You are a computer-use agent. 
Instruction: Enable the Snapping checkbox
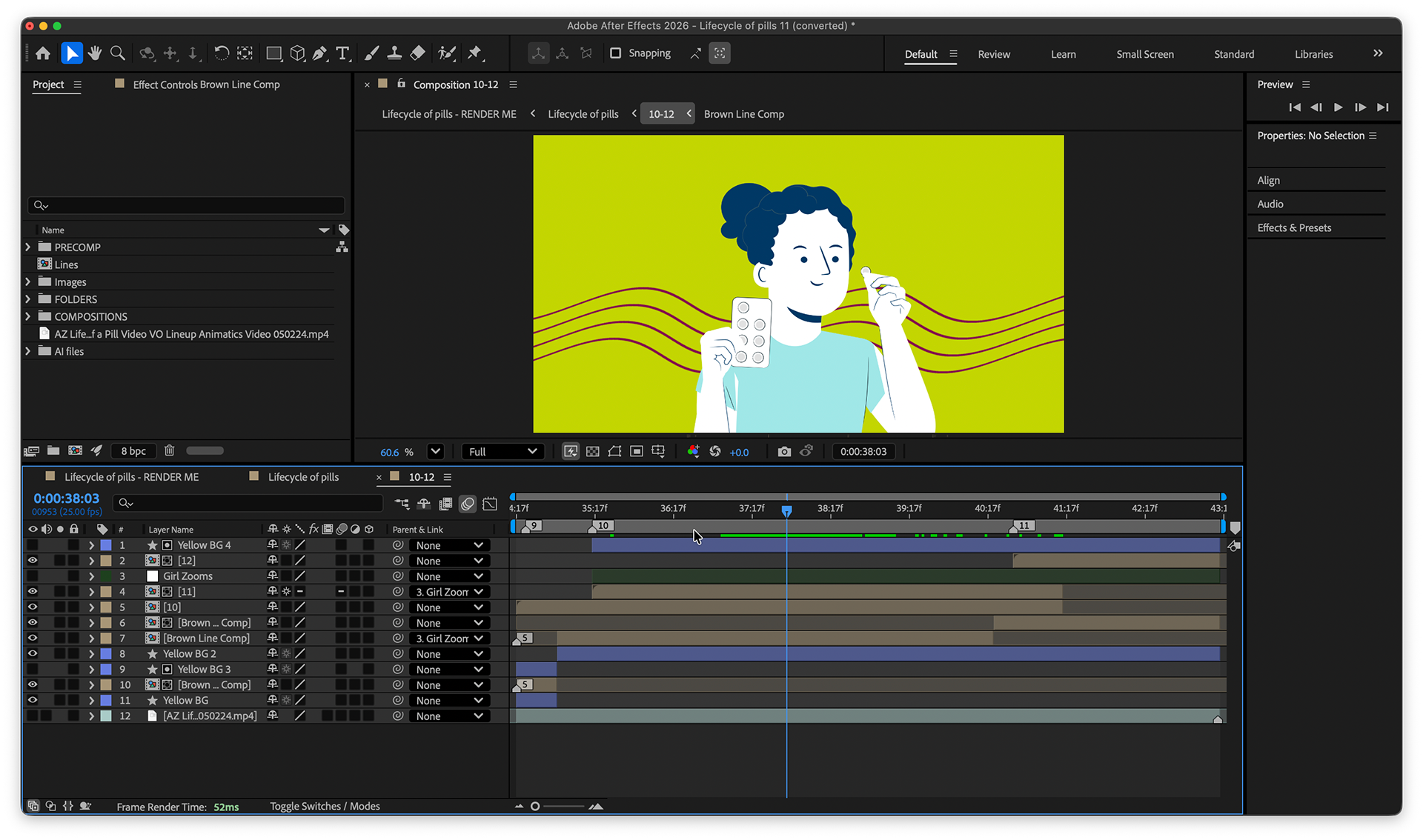click(x=615, y=53)
